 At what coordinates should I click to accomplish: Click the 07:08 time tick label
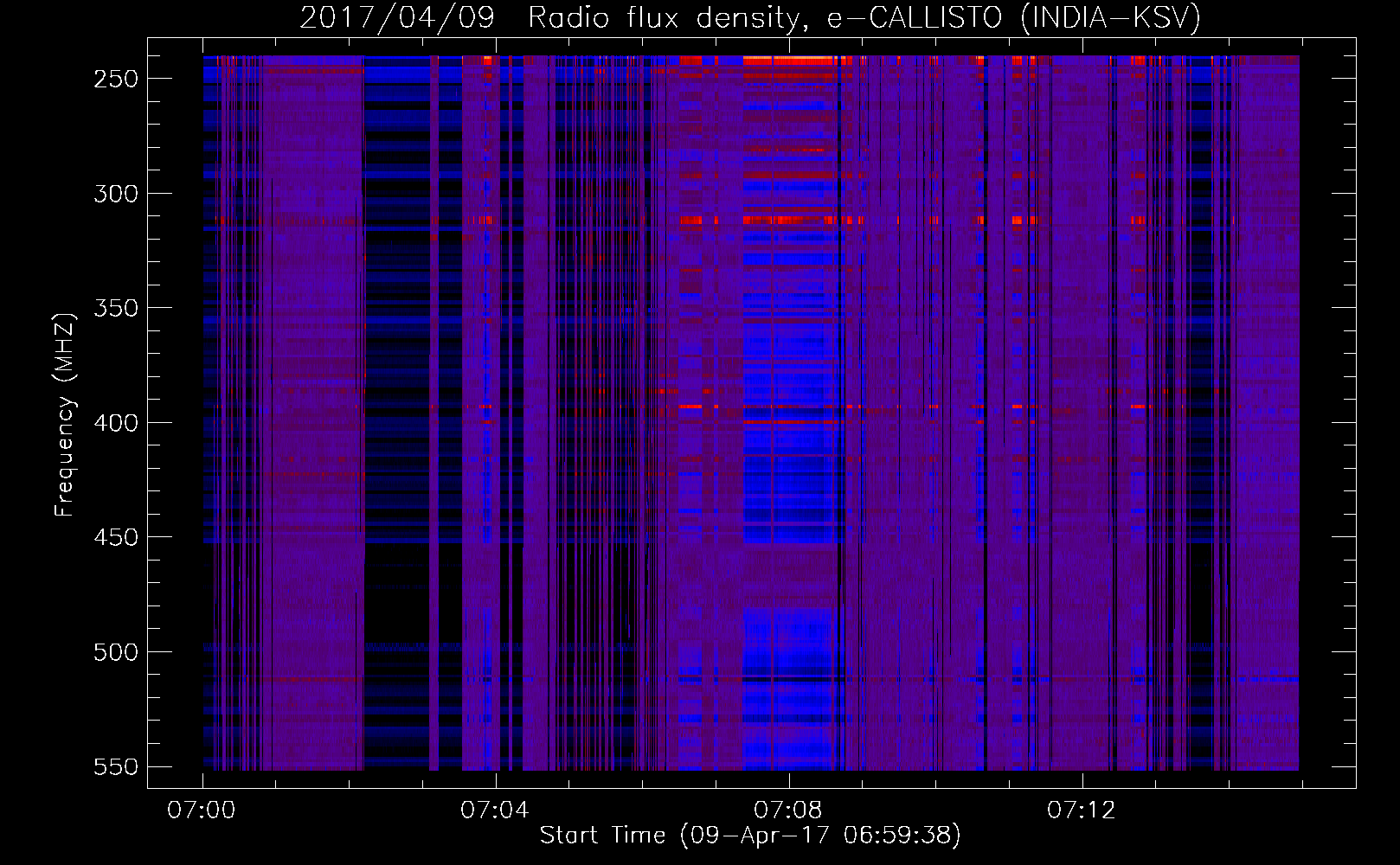tap(788, 810)
